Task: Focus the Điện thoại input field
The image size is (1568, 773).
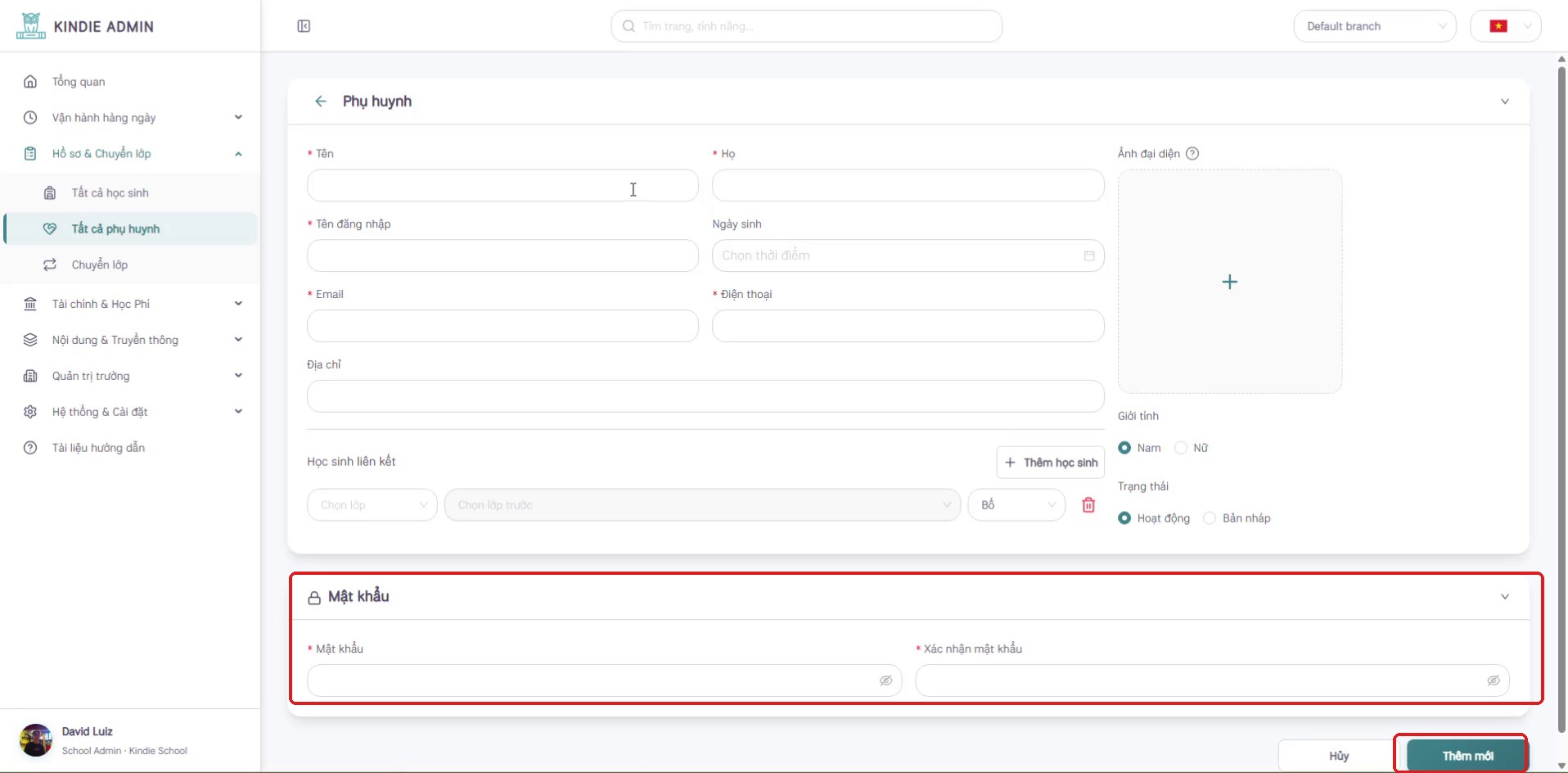Action: pyautogui.click(x=908, y=326)
